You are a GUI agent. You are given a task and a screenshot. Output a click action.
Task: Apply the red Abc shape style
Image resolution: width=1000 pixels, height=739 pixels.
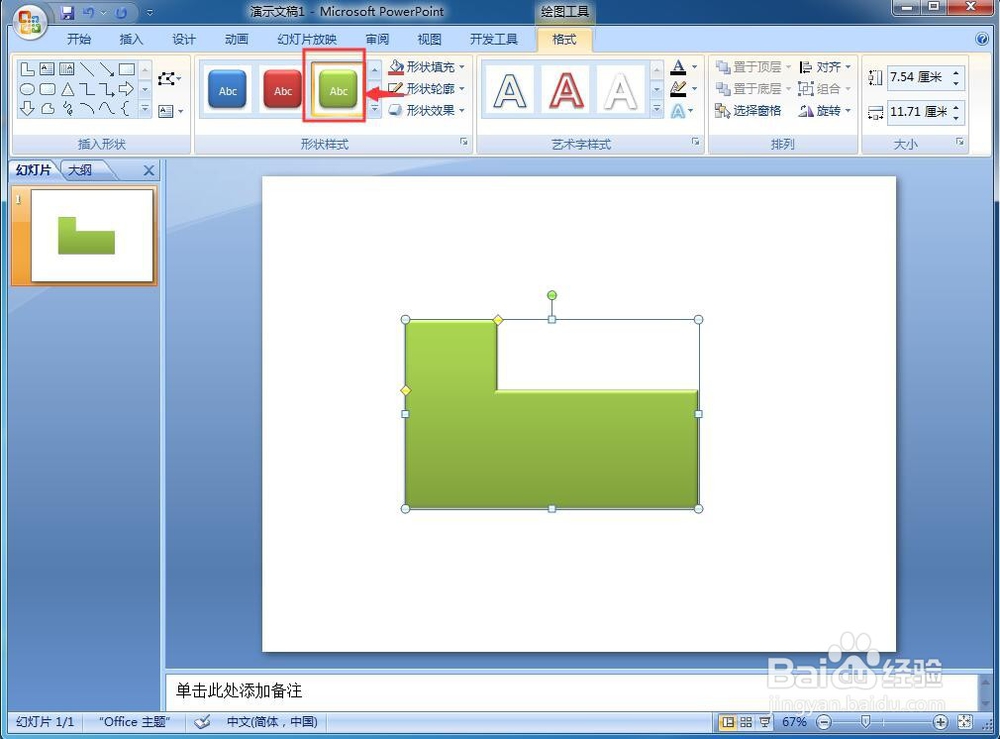point(283,90)
